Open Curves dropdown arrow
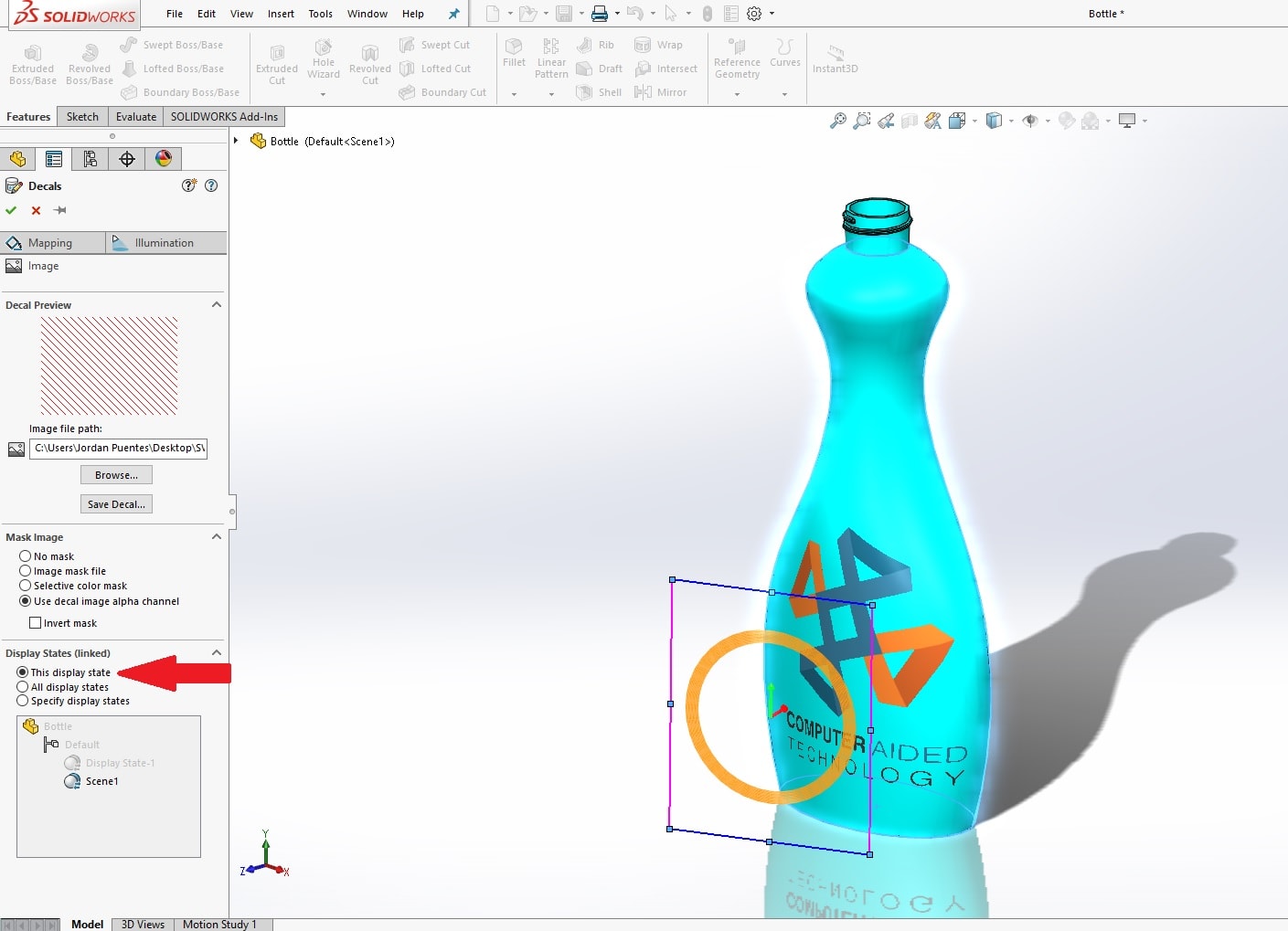 pyautogui.click(x=784, y=94)
